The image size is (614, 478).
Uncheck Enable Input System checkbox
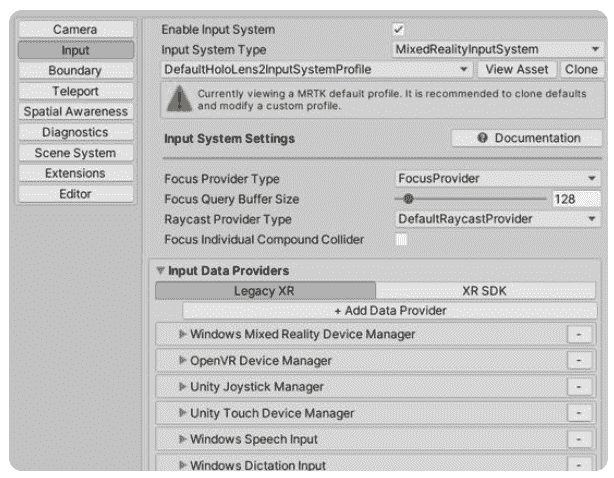pyautogui.click(x=399, y=29)
